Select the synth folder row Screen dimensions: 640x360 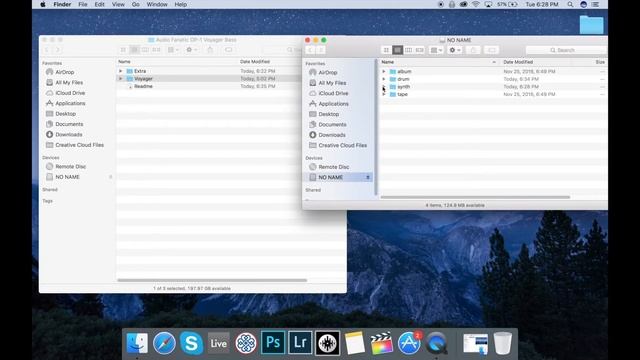pyautogui.click(x=493, y=87)
